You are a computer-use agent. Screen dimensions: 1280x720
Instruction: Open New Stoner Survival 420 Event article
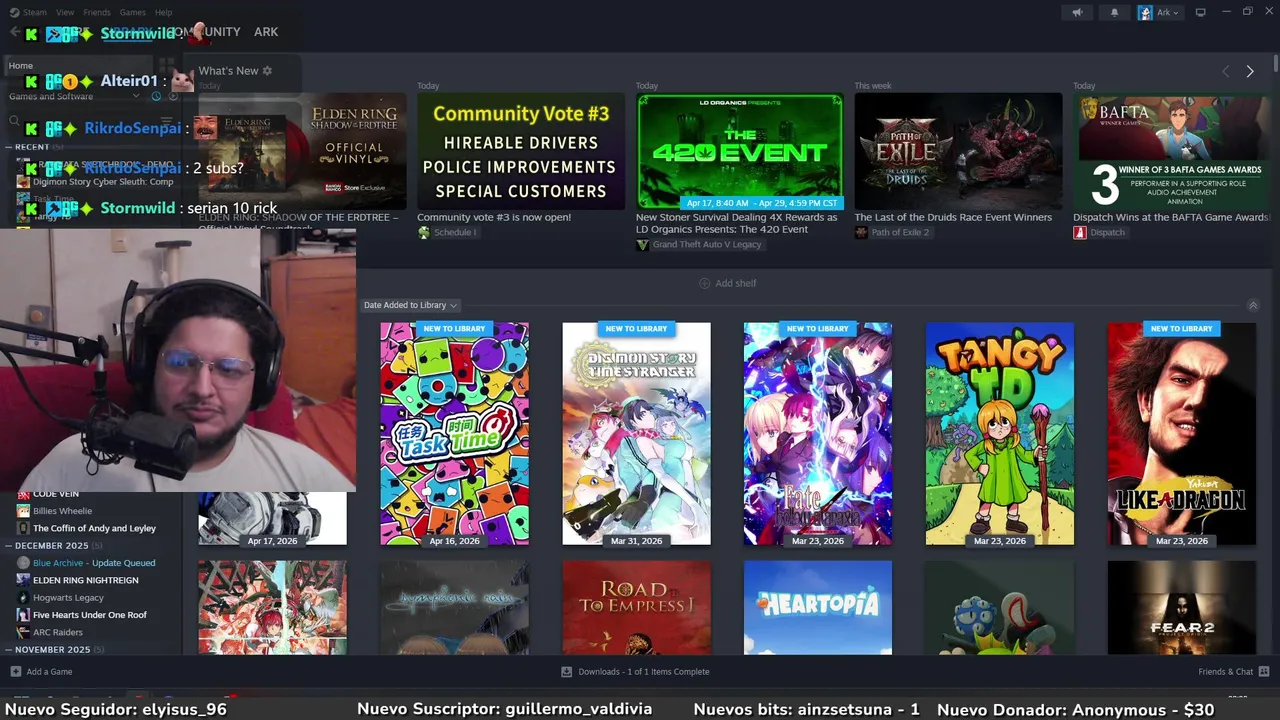737,223
